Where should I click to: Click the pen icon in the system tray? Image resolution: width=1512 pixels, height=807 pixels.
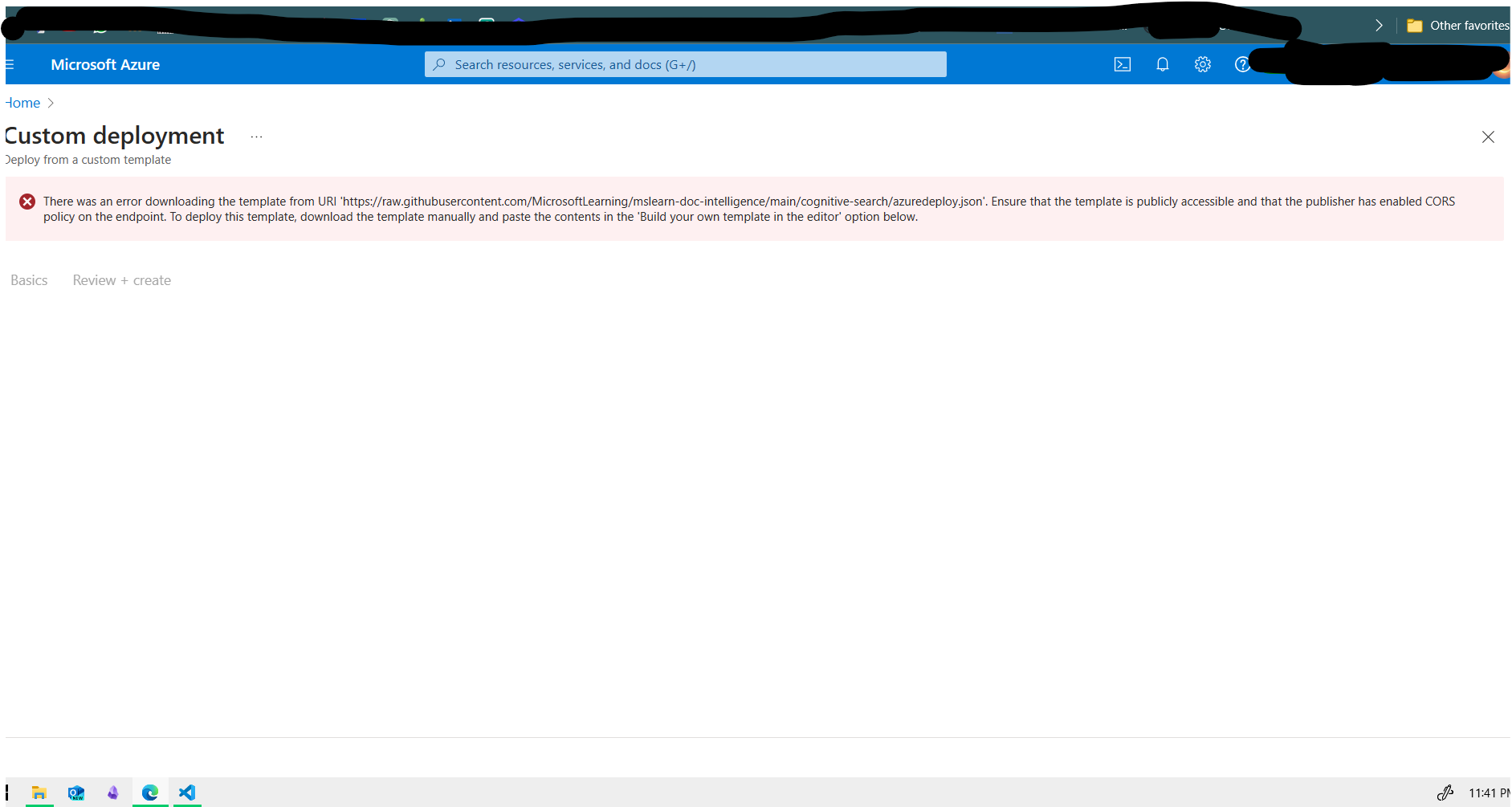pyautogui.click(x=1445, y=793)
